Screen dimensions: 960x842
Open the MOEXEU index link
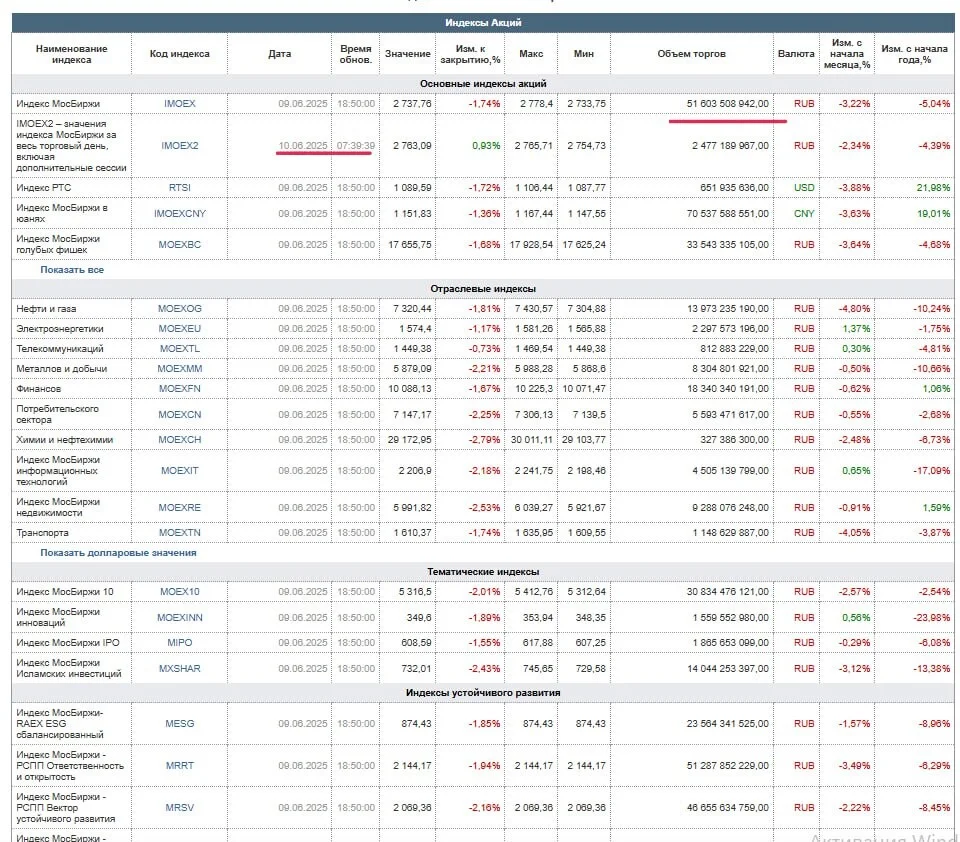pyautogui.click(x=179, y=329)
